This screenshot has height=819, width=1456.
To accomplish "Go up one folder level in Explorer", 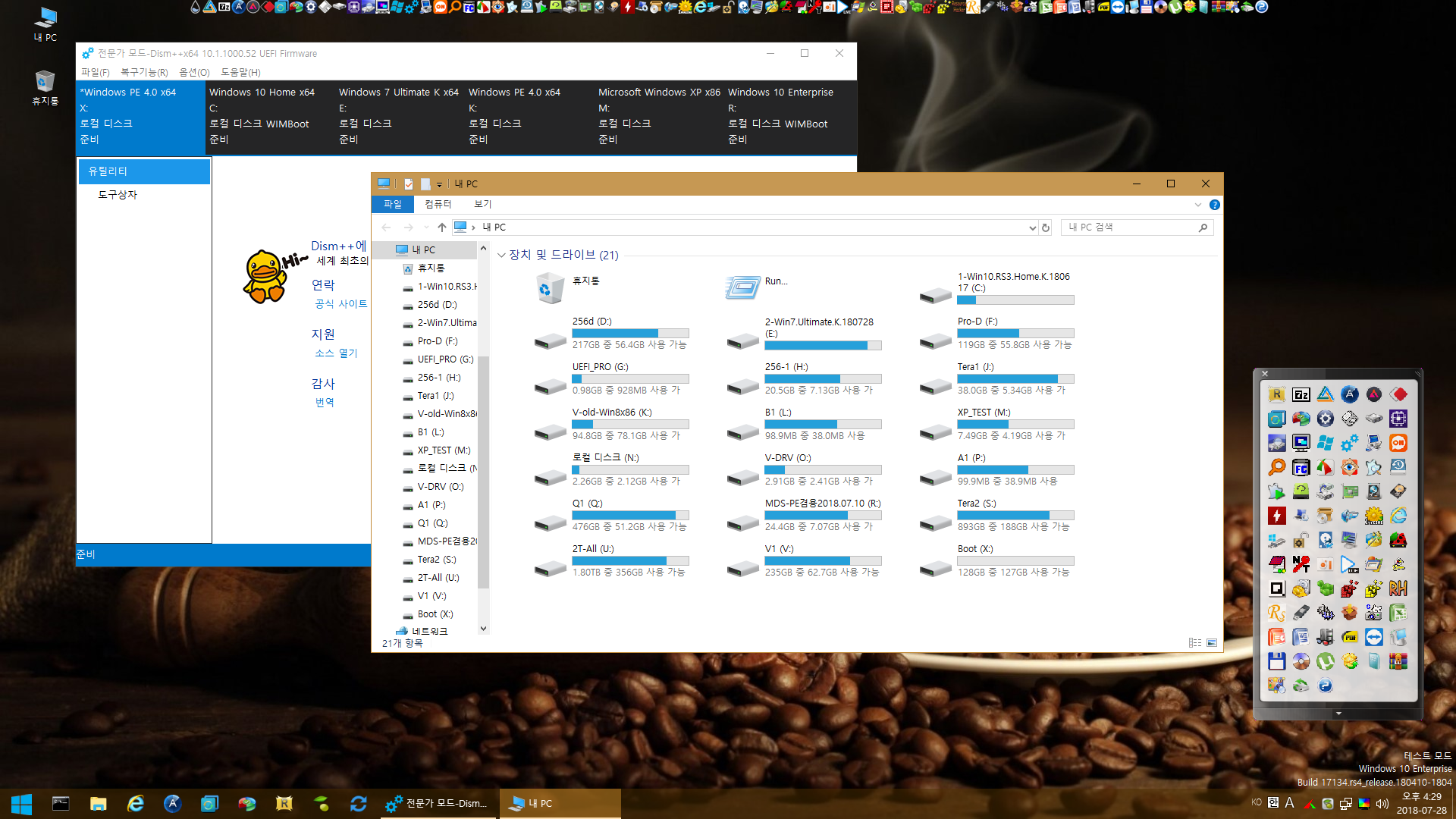I will pyautogui.click(x=442, y=227).
